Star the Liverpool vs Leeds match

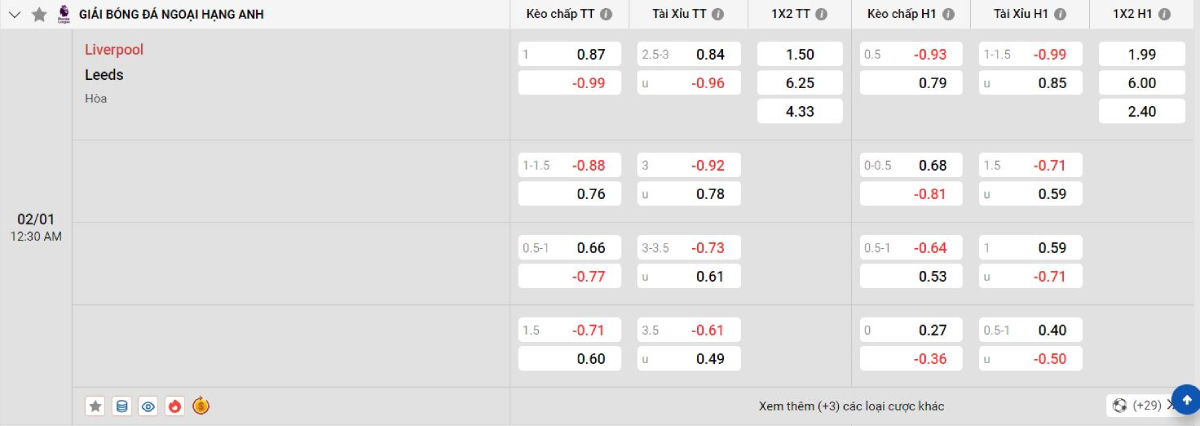(95, 406)
